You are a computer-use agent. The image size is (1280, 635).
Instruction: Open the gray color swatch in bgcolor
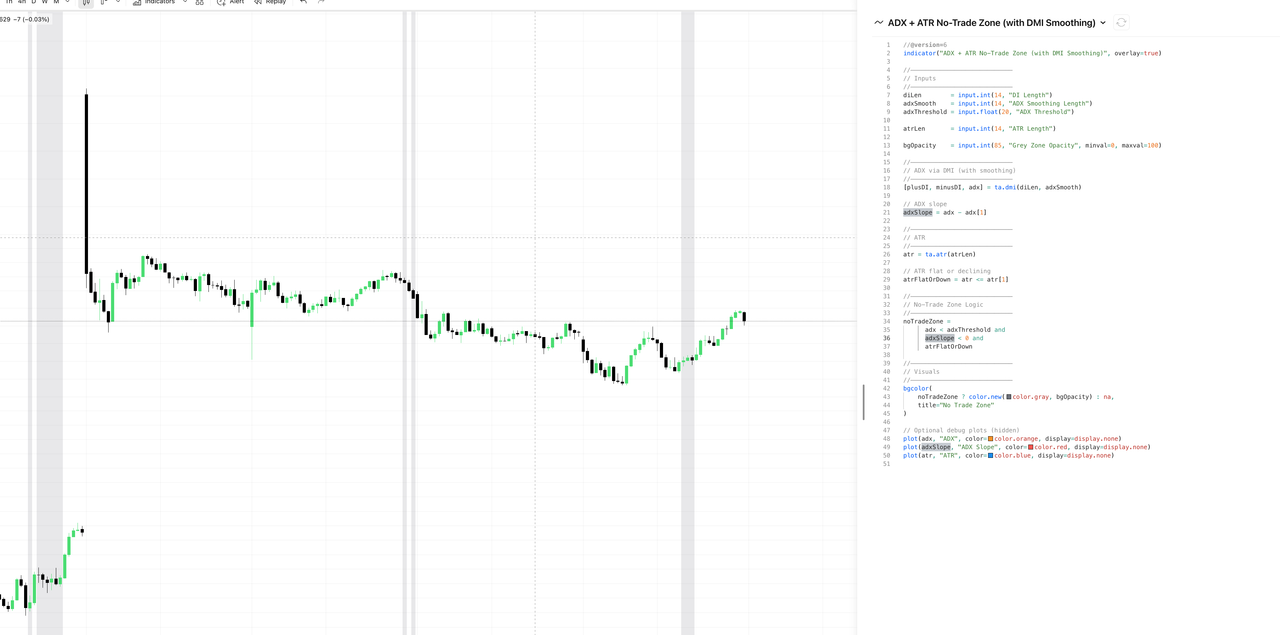click(1009, 397)
